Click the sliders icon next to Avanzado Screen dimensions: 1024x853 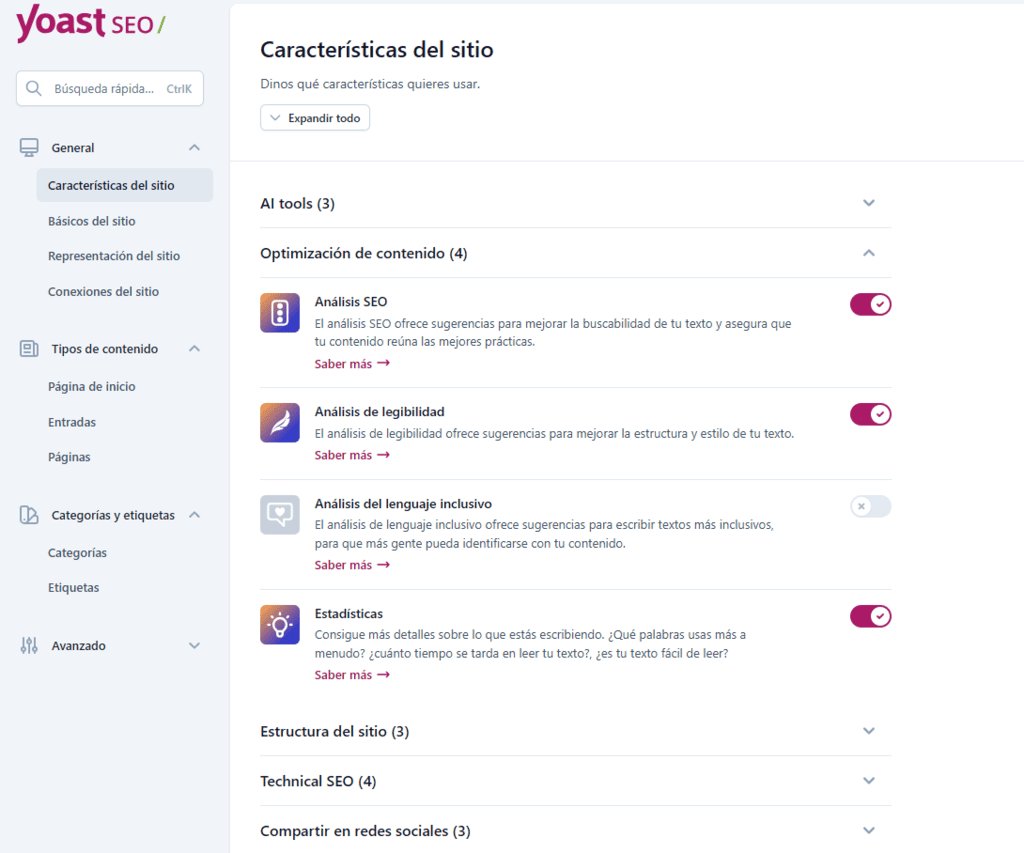point(28,645)
